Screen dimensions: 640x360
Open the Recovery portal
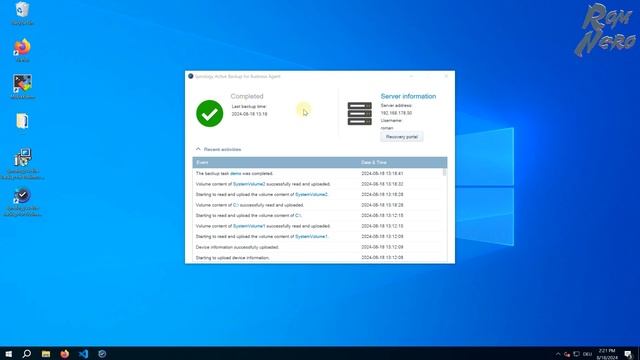pos(402,137)
